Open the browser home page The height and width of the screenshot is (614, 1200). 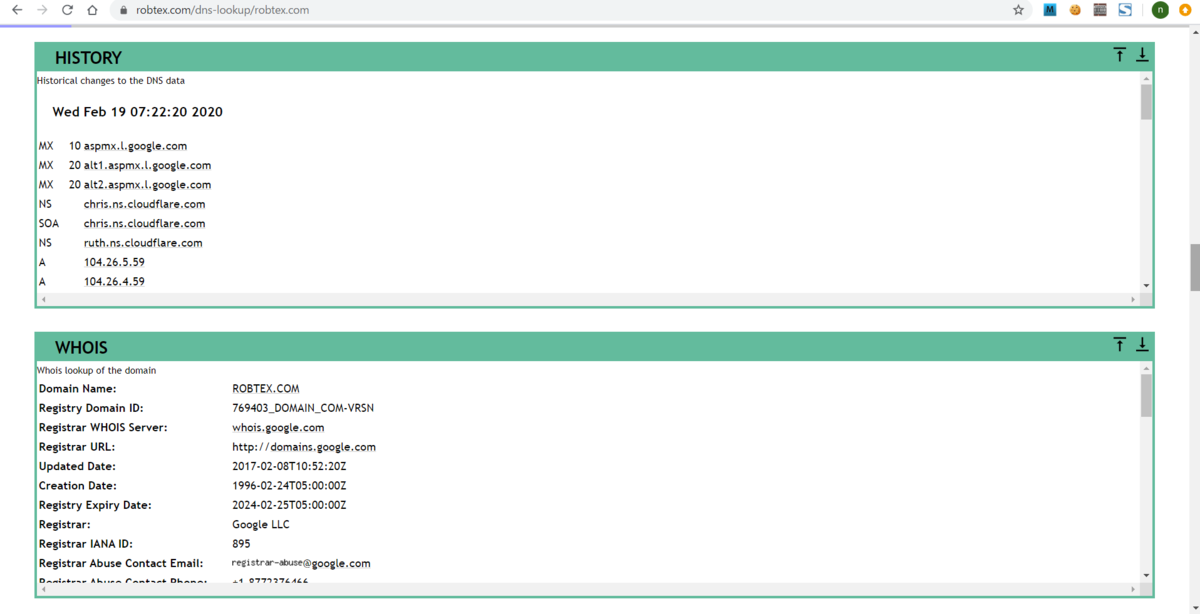(x=90, y=10)
